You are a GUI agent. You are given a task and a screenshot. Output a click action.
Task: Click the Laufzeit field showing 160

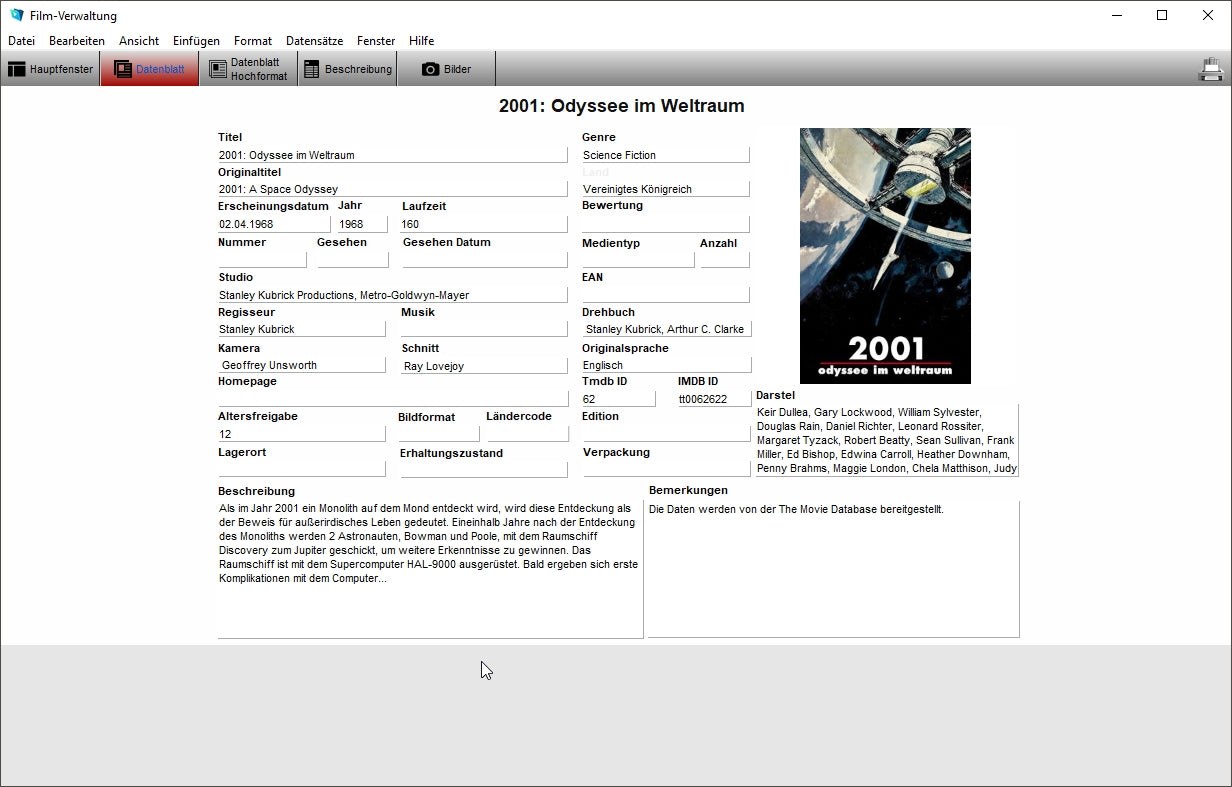tap(484, 224)
